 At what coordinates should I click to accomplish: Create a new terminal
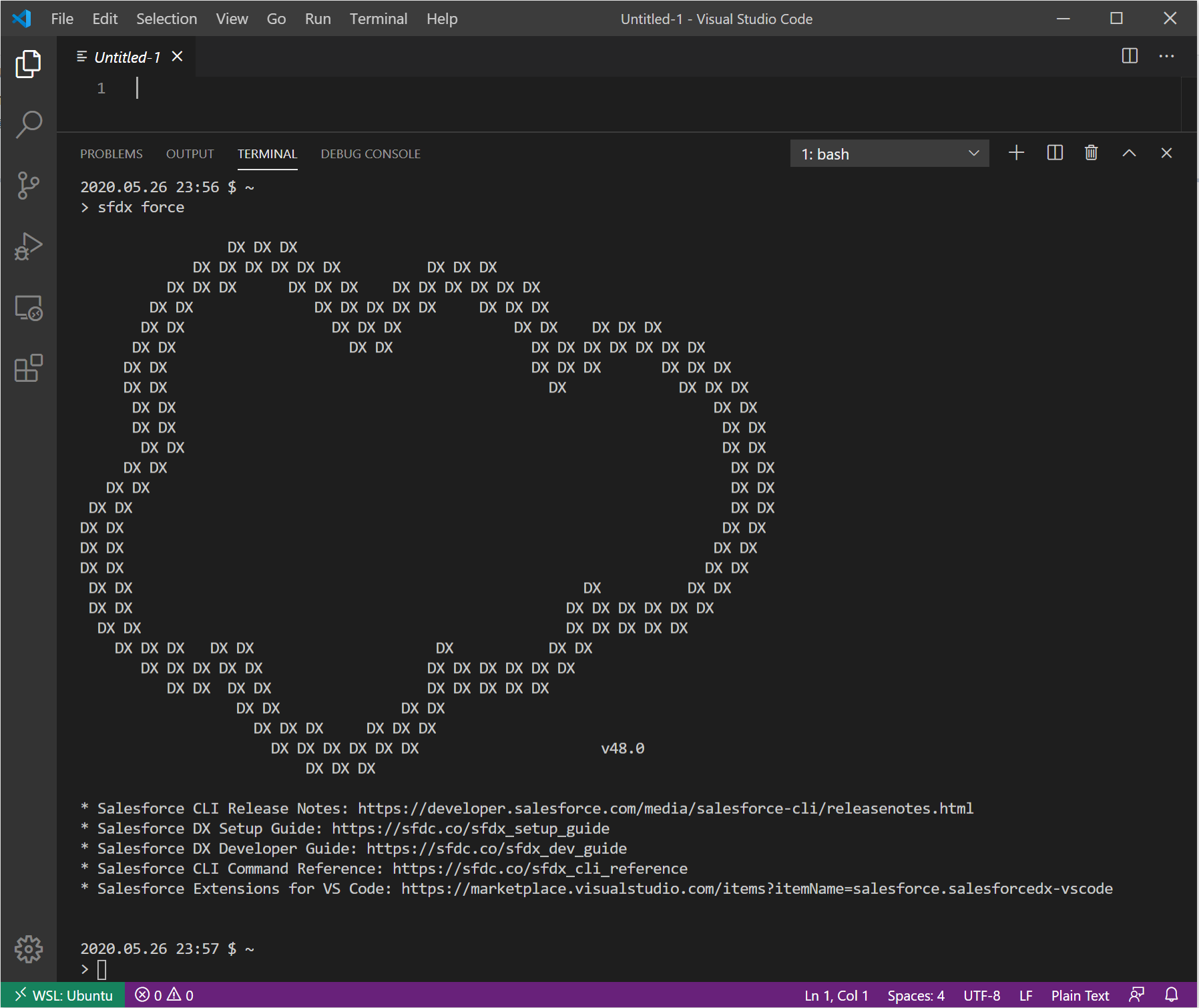tap(1016, 153)
